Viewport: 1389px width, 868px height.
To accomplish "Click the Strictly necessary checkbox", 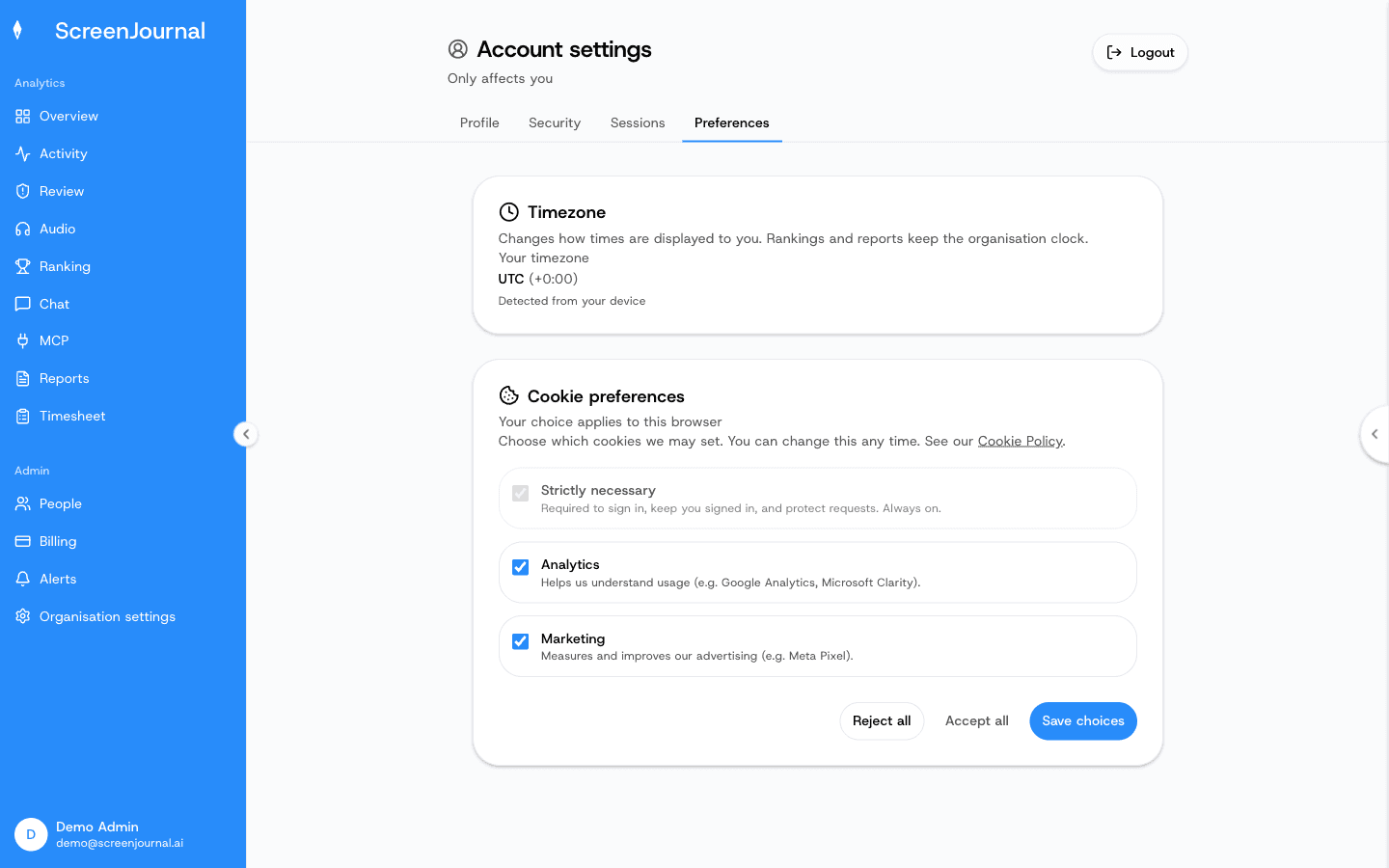I will [x=521, y=493].
